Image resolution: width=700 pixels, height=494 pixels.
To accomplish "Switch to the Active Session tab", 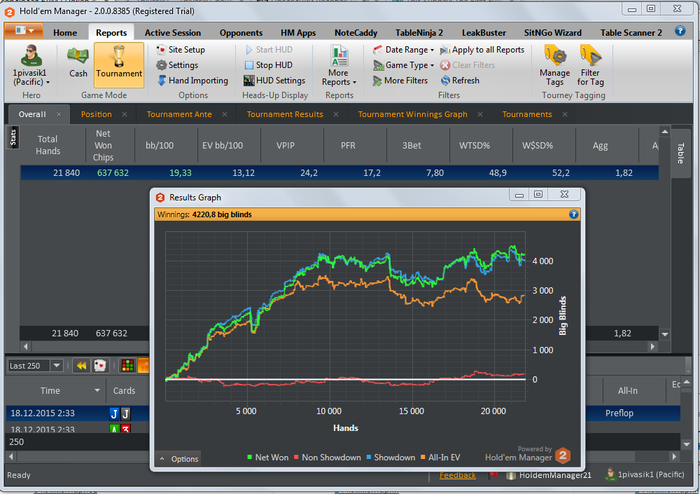I will pos(173,33).
